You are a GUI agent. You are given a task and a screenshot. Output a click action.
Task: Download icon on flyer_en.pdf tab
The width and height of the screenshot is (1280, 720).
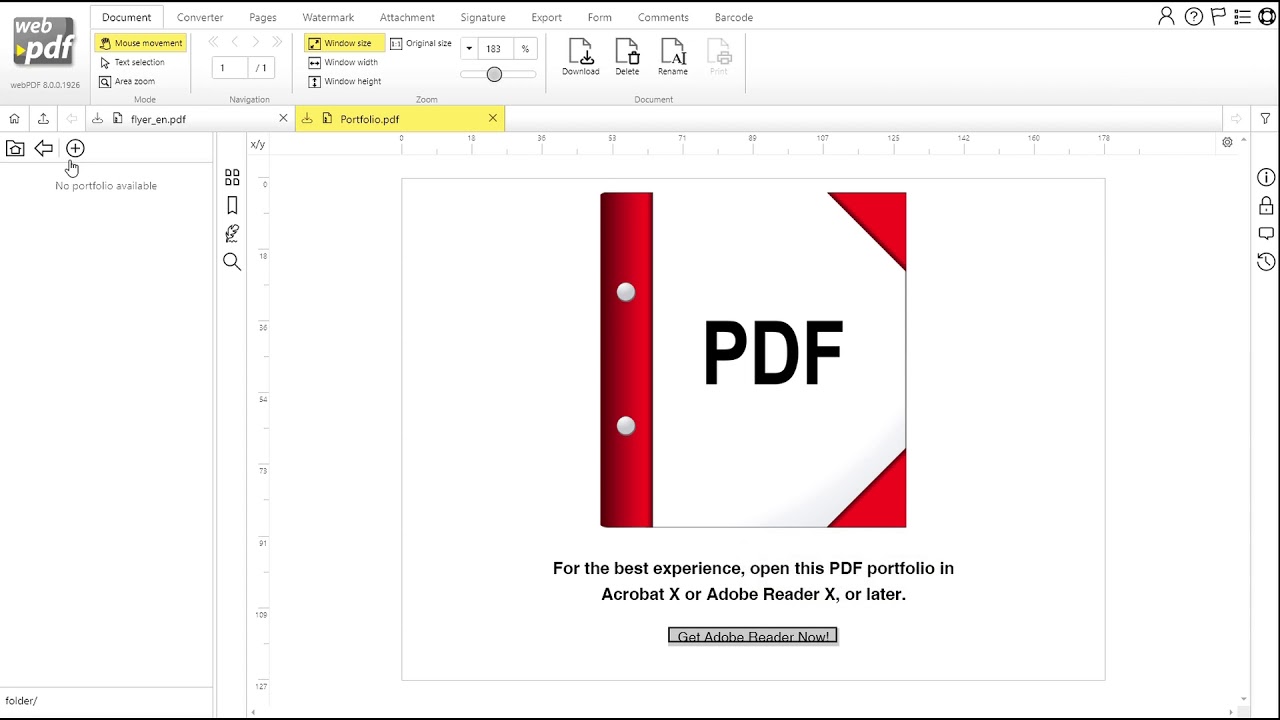coord(97,118)
